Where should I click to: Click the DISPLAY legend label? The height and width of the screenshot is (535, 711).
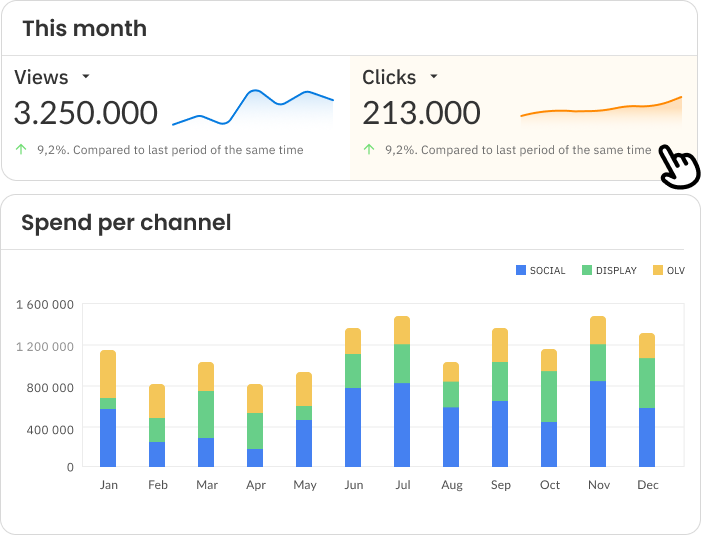pyautogui.click(x=616, y=271)
